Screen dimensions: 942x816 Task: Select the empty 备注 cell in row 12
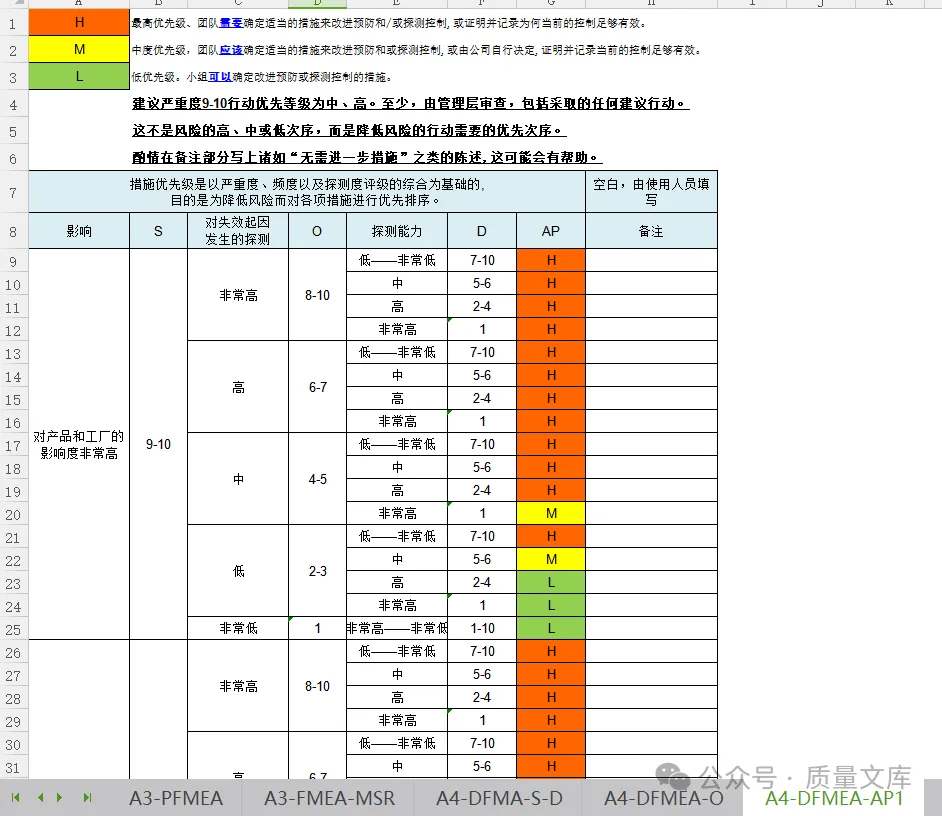pos(651,329)
